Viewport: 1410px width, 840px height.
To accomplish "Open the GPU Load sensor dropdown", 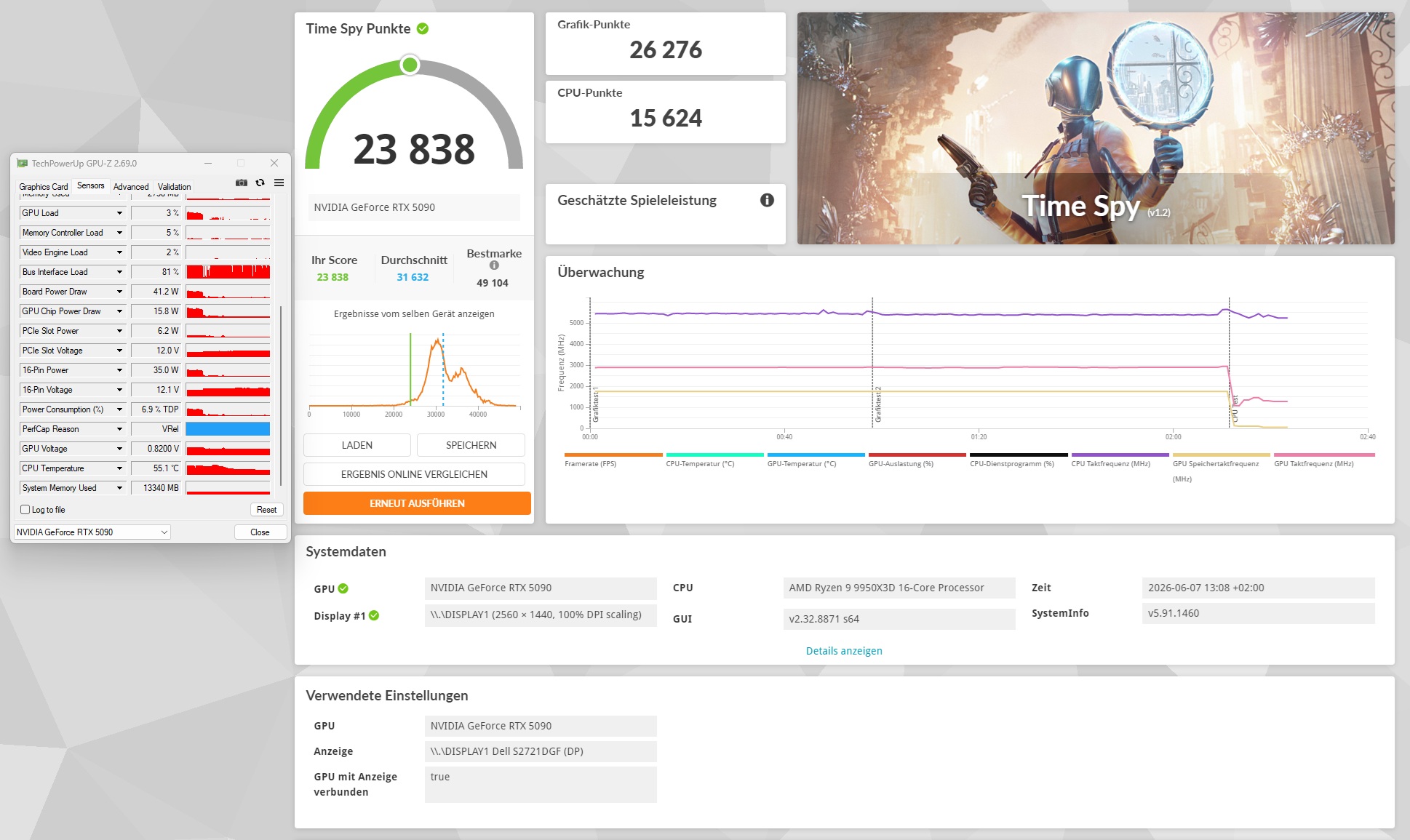I will [x=119, y=213].
